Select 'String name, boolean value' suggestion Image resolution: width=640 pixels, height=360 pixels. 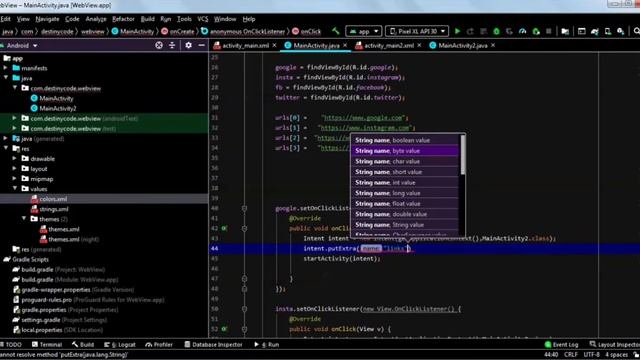pyautogui.click(x=405, y=140)
